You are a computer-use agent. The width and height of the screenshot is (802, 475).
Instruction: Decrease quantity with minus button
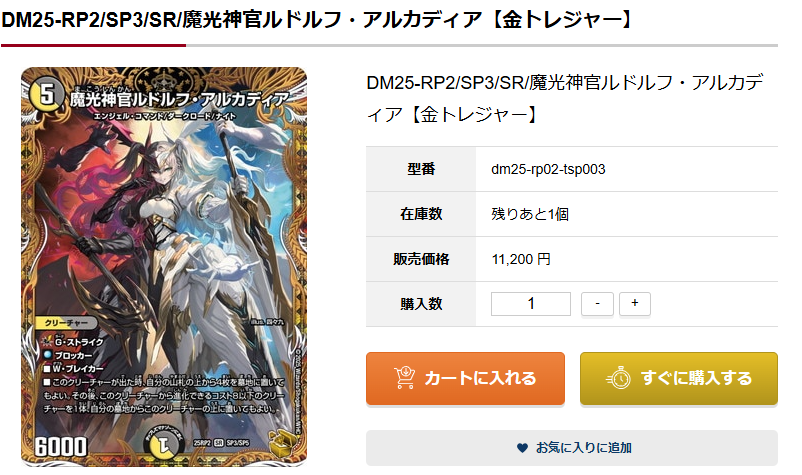tap(597, 304)
